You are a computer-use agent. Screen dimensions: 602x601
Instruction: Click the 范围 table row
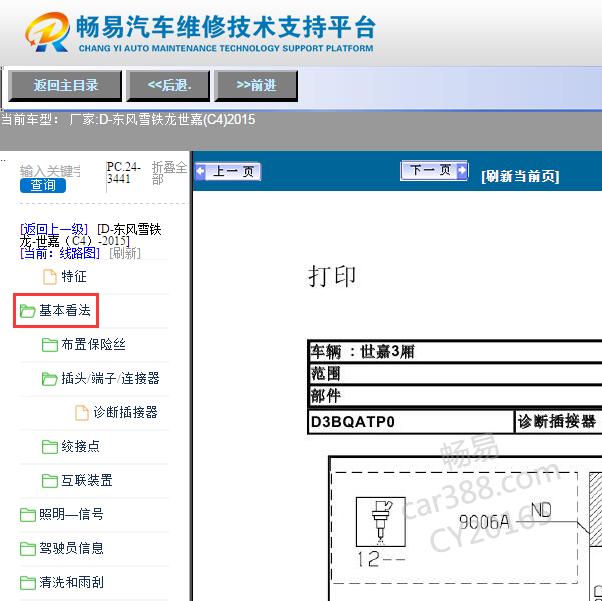pyautogui.click(x=455, y=373)
